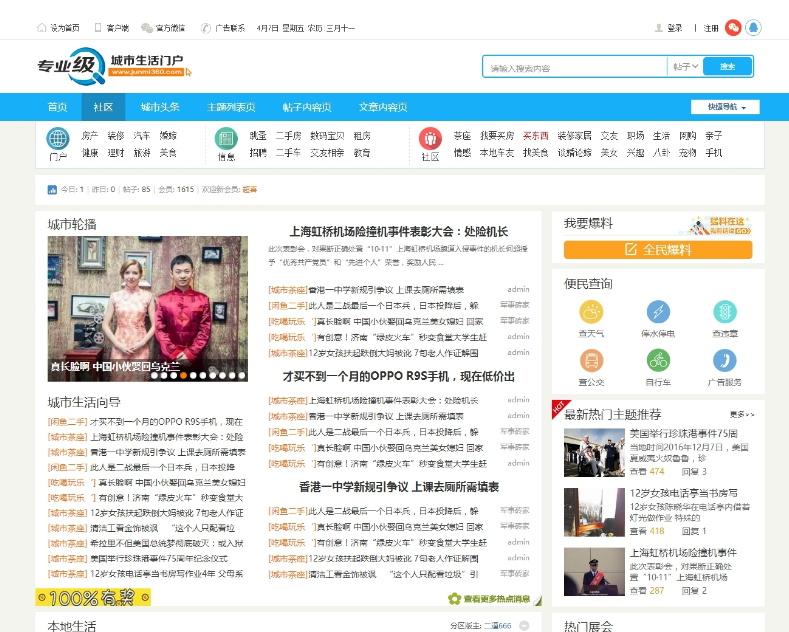Open headline 才买不到一个月的OPPO R9S手机
Image resolution: width=789 pixels, height=632 pixels.
(x=398, y=376)
